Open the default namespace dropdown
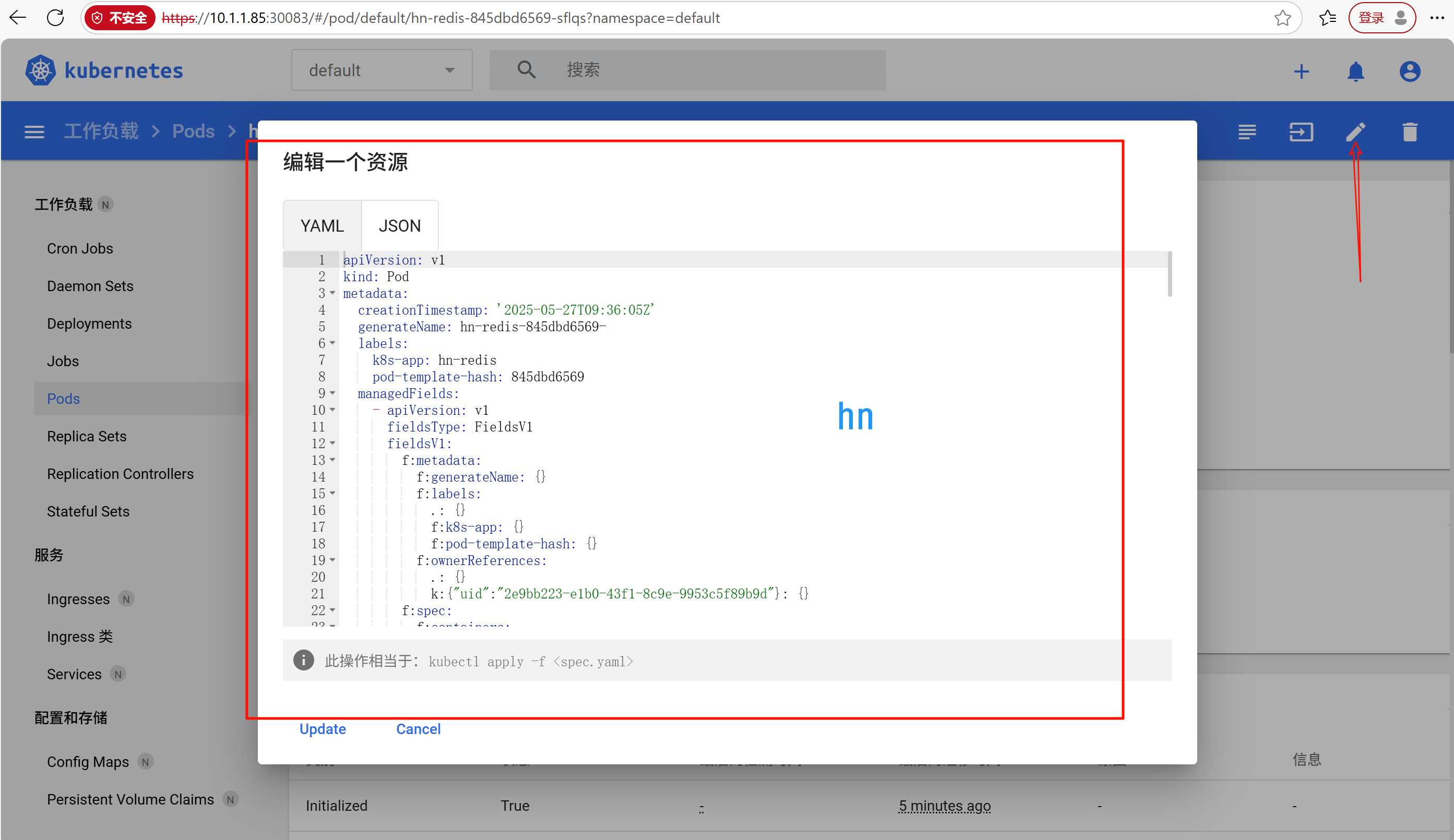The height and width of the screenshot is (840, 1454). 382,70
